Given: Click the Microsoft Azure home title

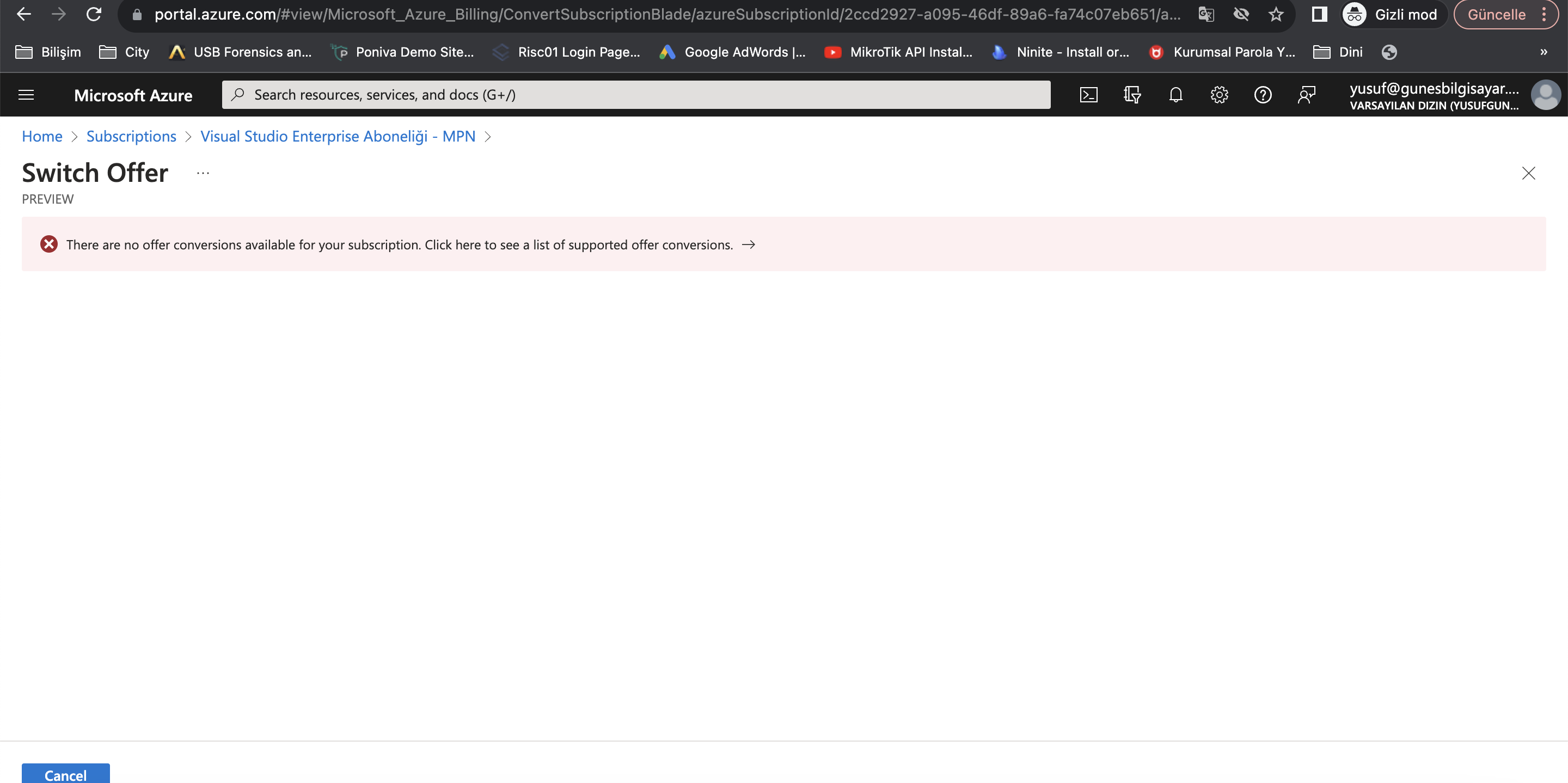Looking at the screenshot, I should pyautogui.click(x=133, y=96).
